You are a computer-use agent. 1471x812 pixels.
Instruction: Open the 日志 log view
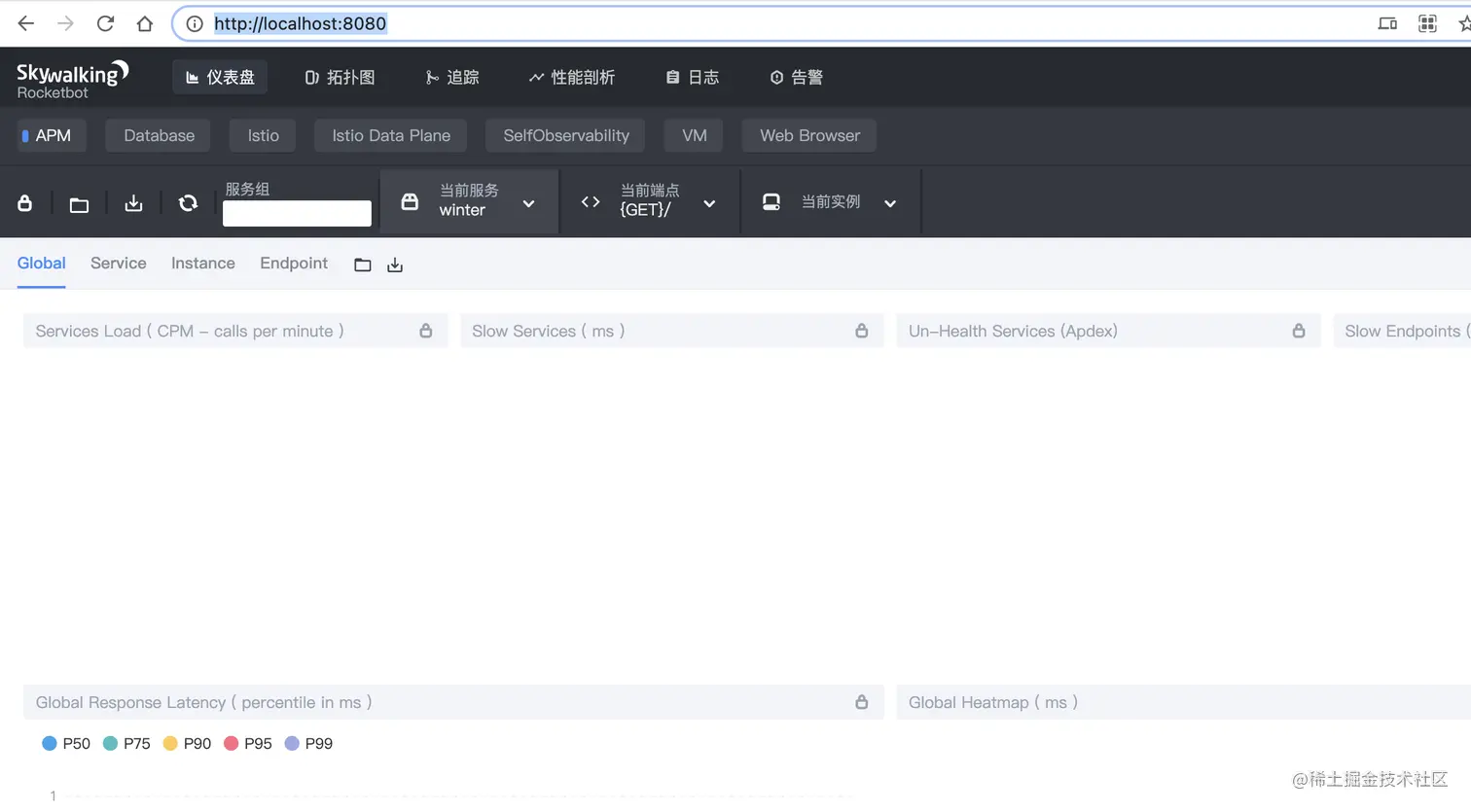point(692,77)
